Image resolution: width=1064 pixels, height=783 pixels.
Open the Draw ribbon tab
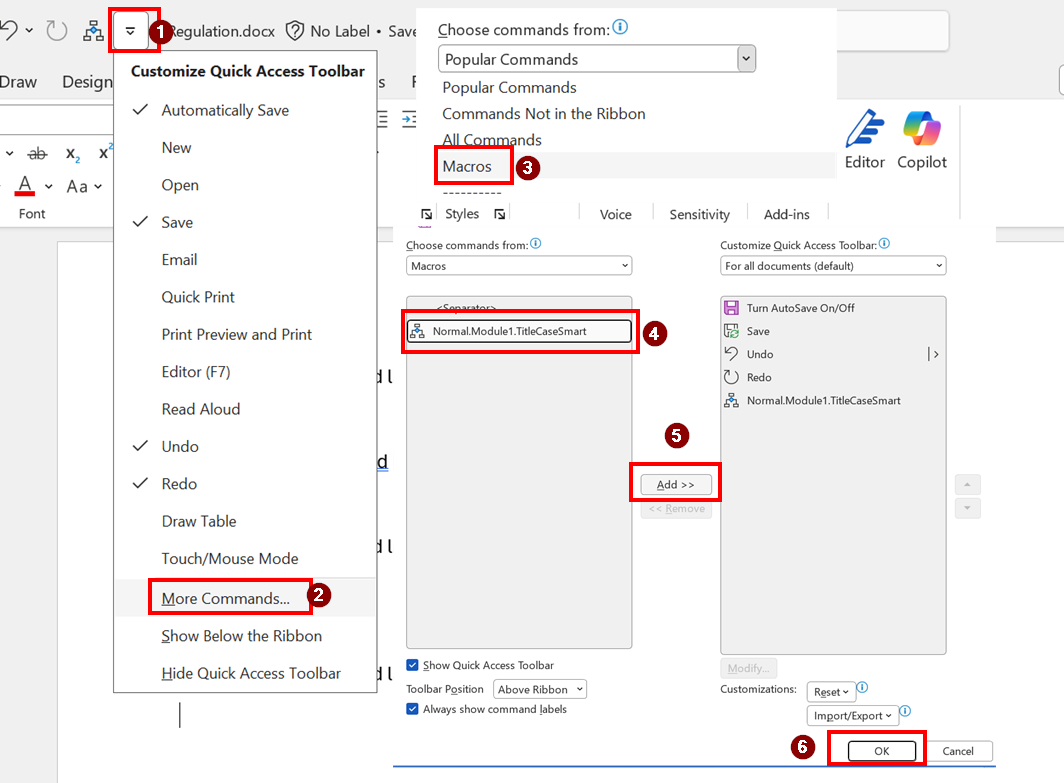click(18, 82)
